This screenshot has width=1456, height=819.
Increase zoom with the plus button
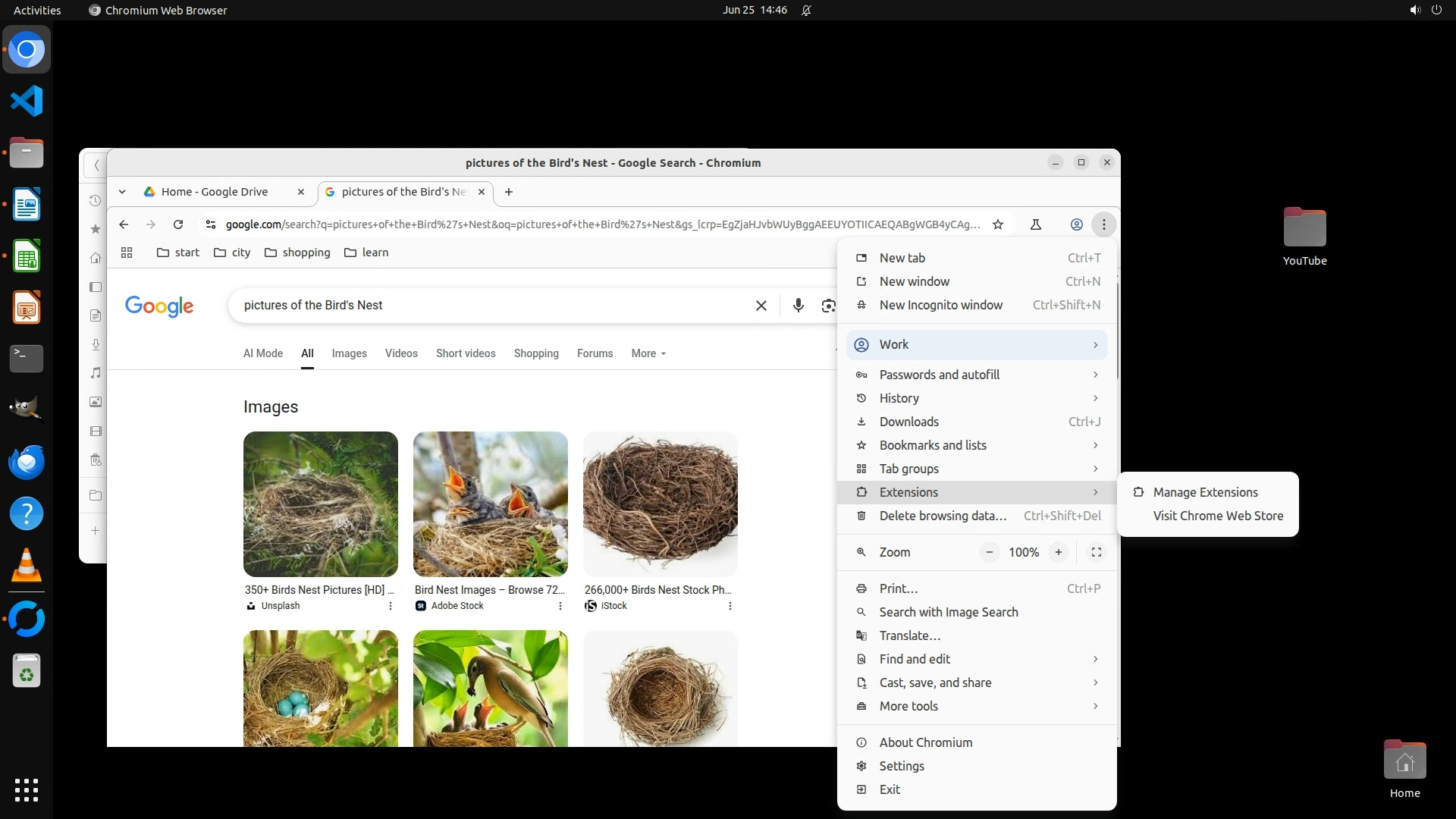[1058, 552]
